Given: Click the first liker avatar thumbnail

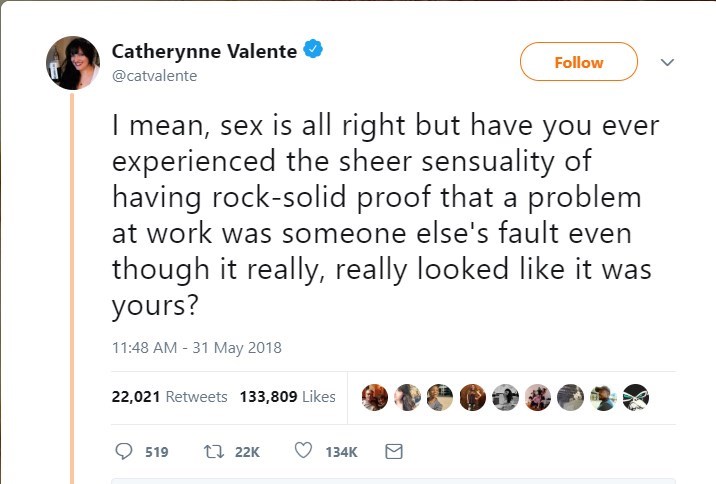Looking at the screenshot, I should 374,397.
